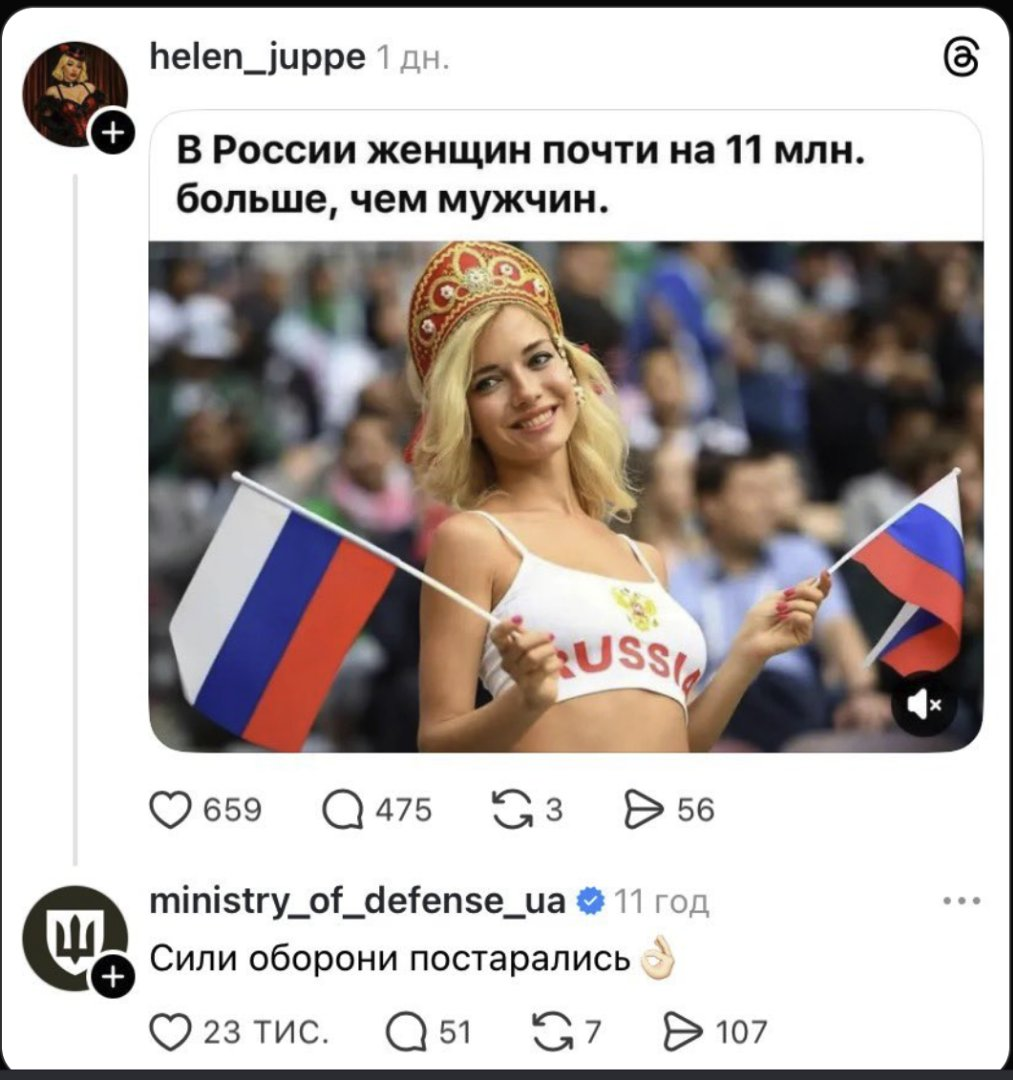Repost the ministry_of_defense_ua reply
This screenshot has width=1013, height=1080.
click(553, 1033)
